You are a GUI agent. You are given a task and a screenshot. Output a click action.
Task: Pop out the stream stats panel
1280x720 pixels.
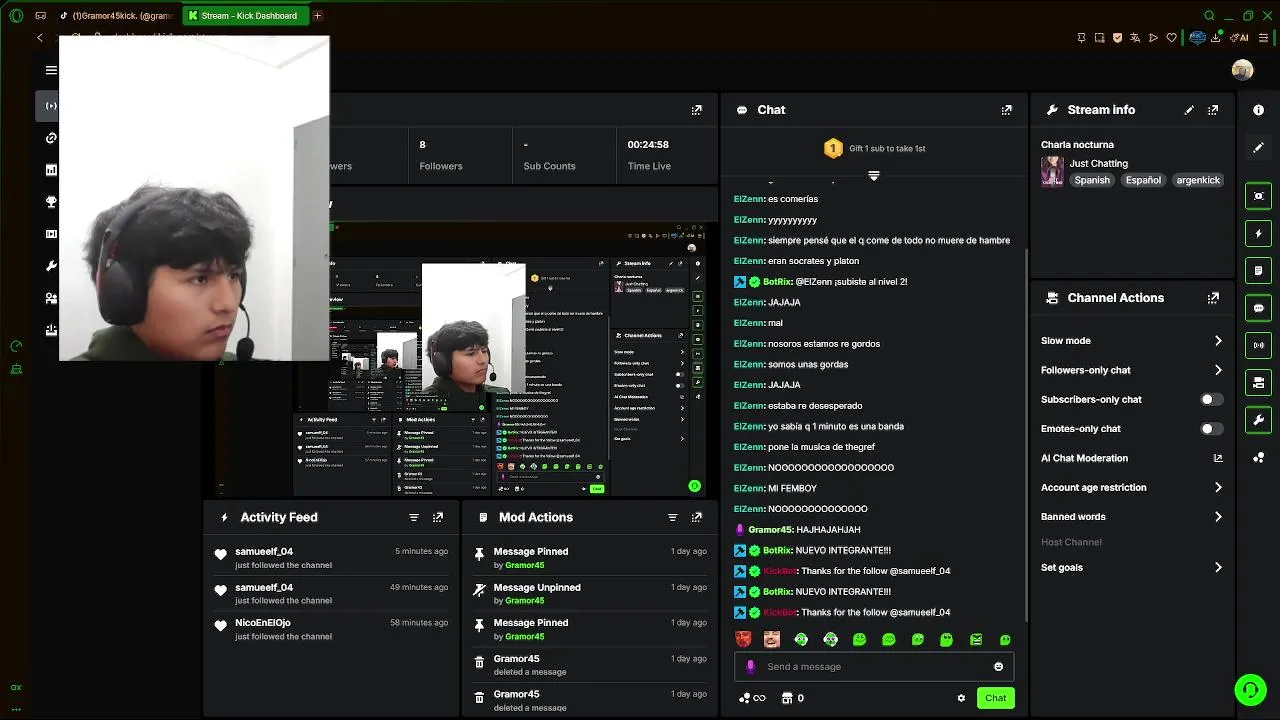(x=697, y=110)
